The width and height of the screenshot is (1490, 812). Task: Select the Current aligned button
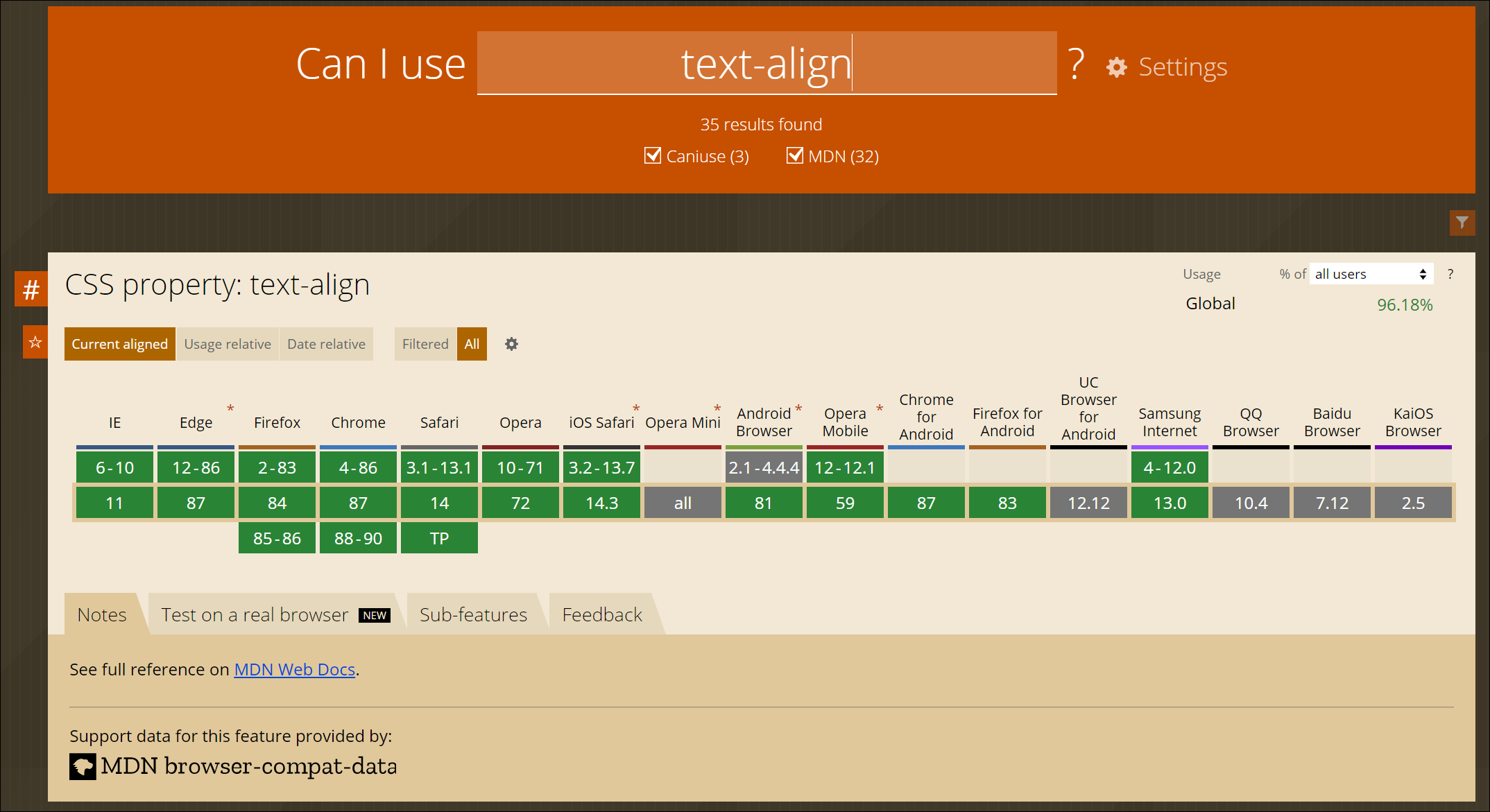pos(119,344)
